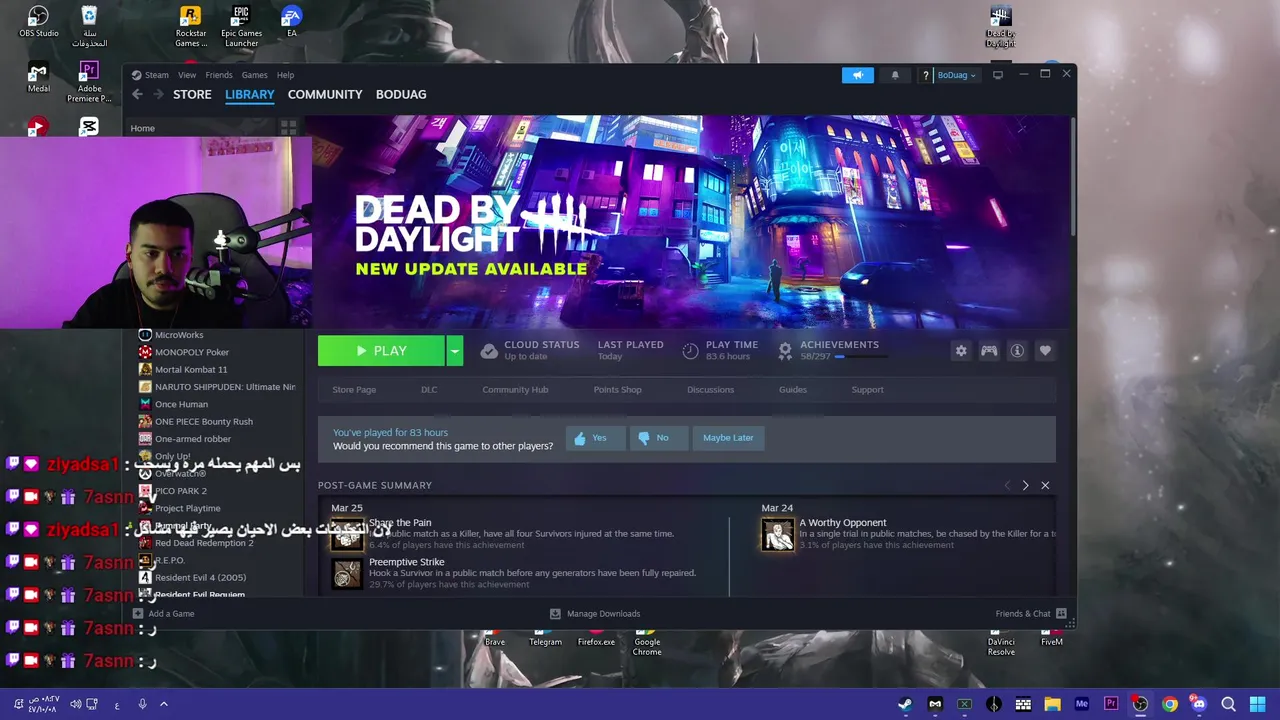Open Preemptive Strike achievement icon
The height and width of the screenshot is (720, 1280).
pyautogui.click(x=347, y=573)
